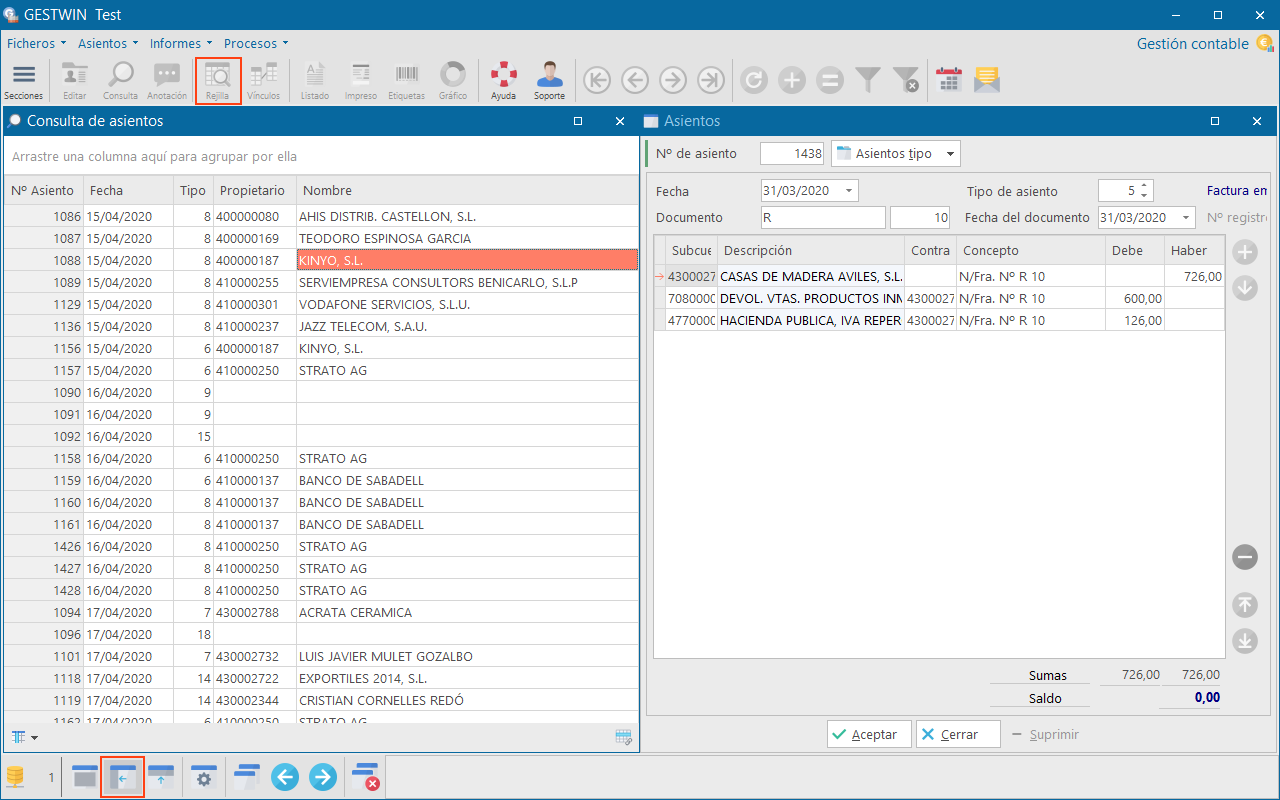Open the mail envelope toolbar icon
1280x800 pixels.
tap(987, 79)
